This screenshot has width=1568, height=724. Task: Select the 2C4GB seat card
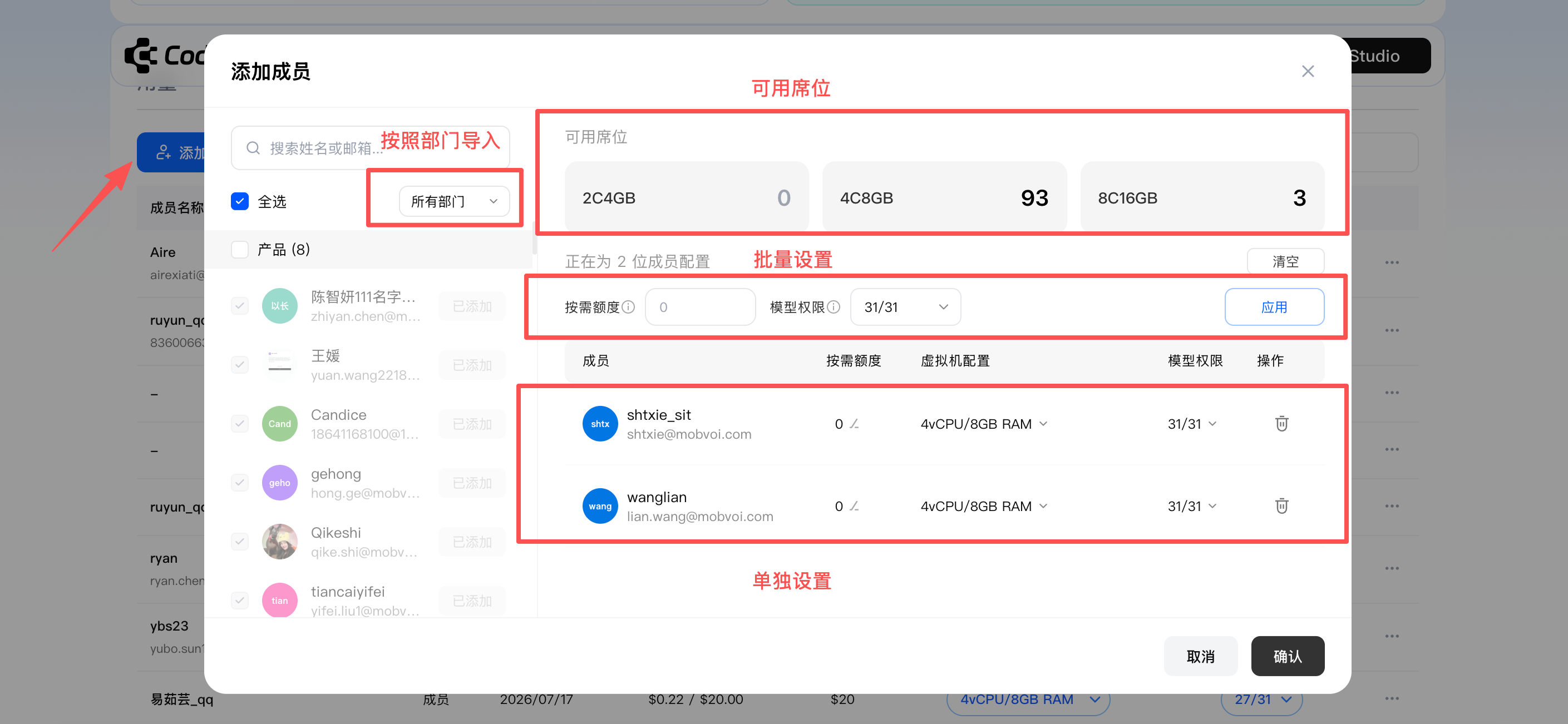click(x=686, y=197)
